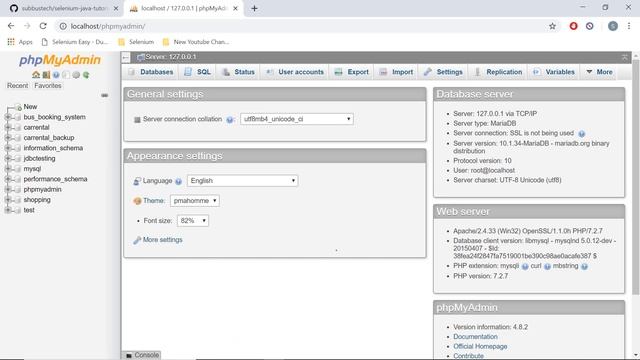Open Server connection collation dropdown
This screenshot has height=360, width=640.
[x=297, y=119]
